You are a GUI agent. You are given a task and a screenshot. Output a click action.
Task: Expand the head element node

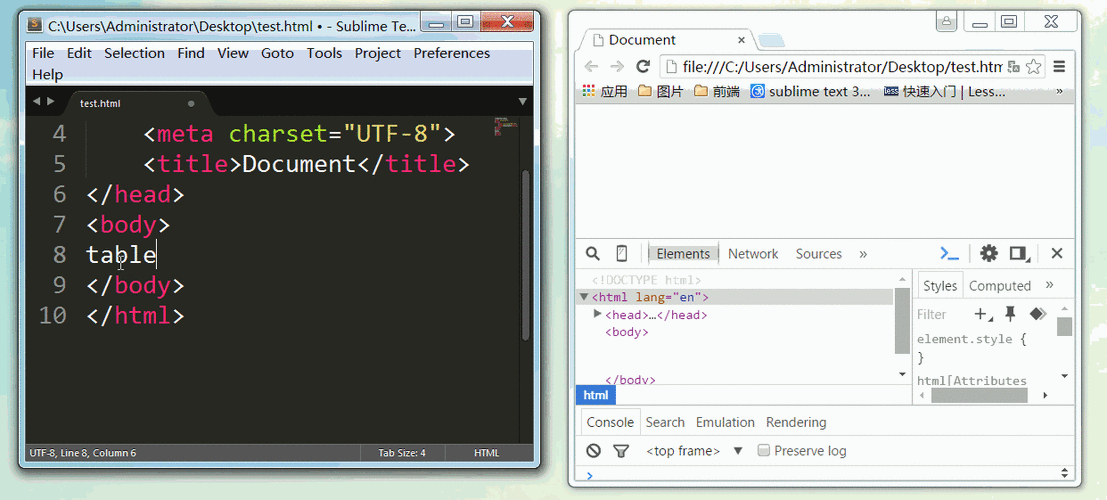(598, 314)
